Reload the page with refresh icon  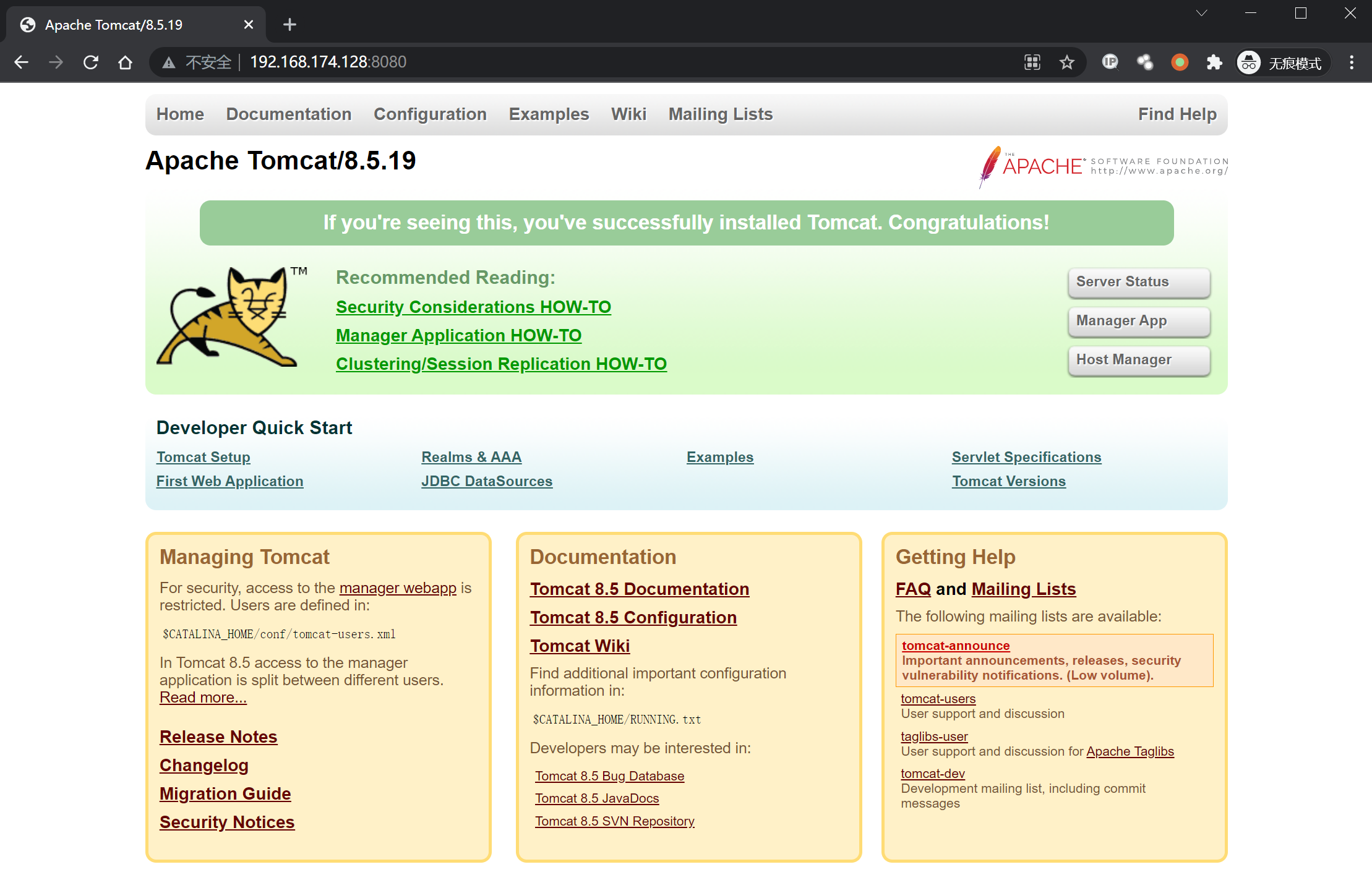91,62
